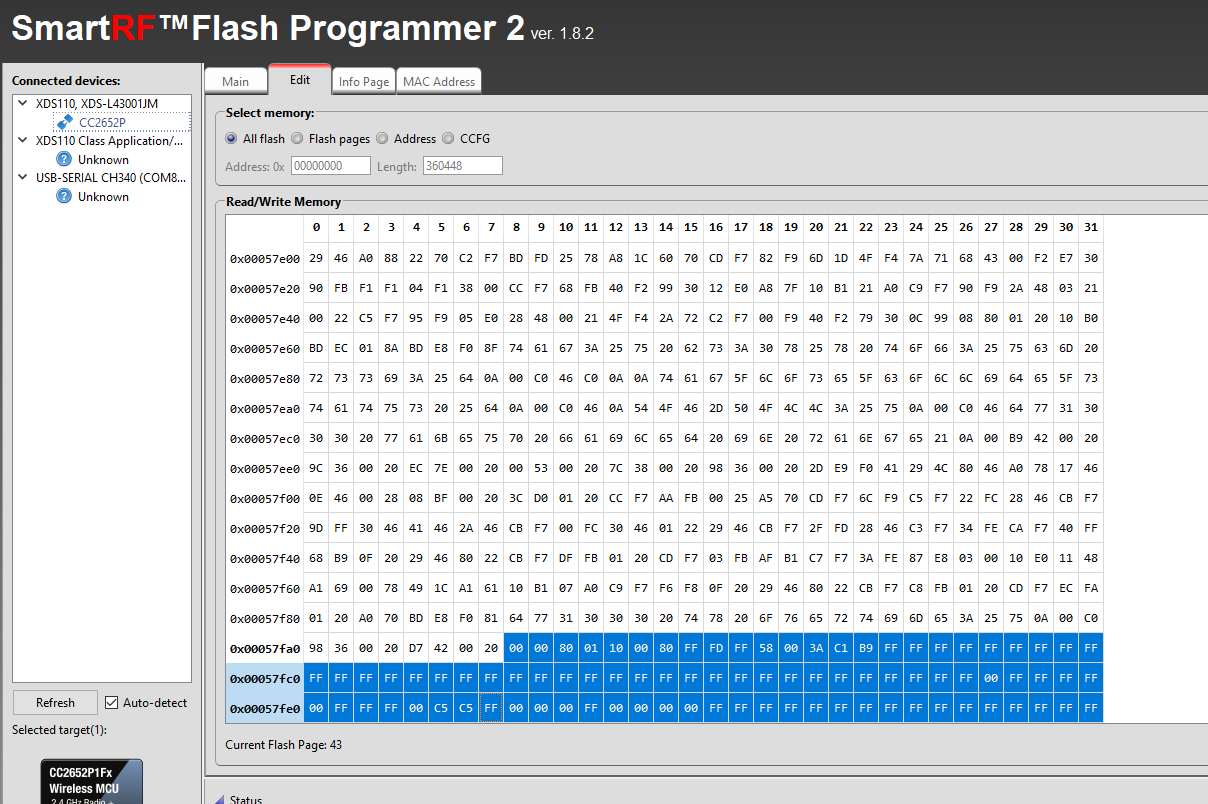Toggle the Auto-detect checkbox
Viewport: 1208px width, 804px height.
(111, 703)
